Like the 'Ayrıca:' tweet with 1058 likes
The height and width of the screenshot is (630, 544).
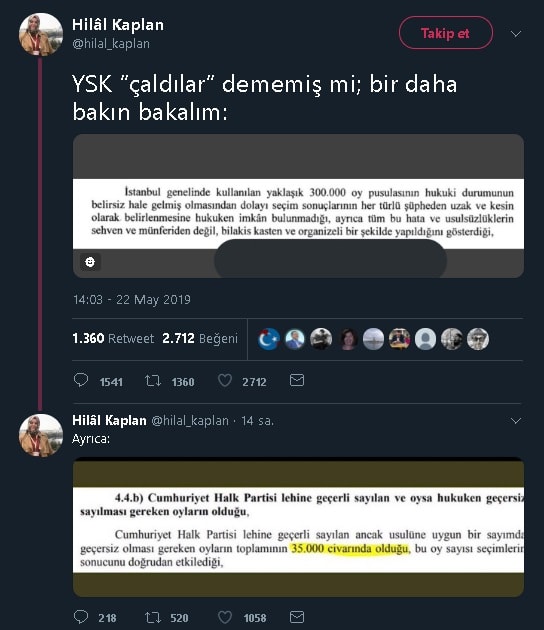click(225, 617)
